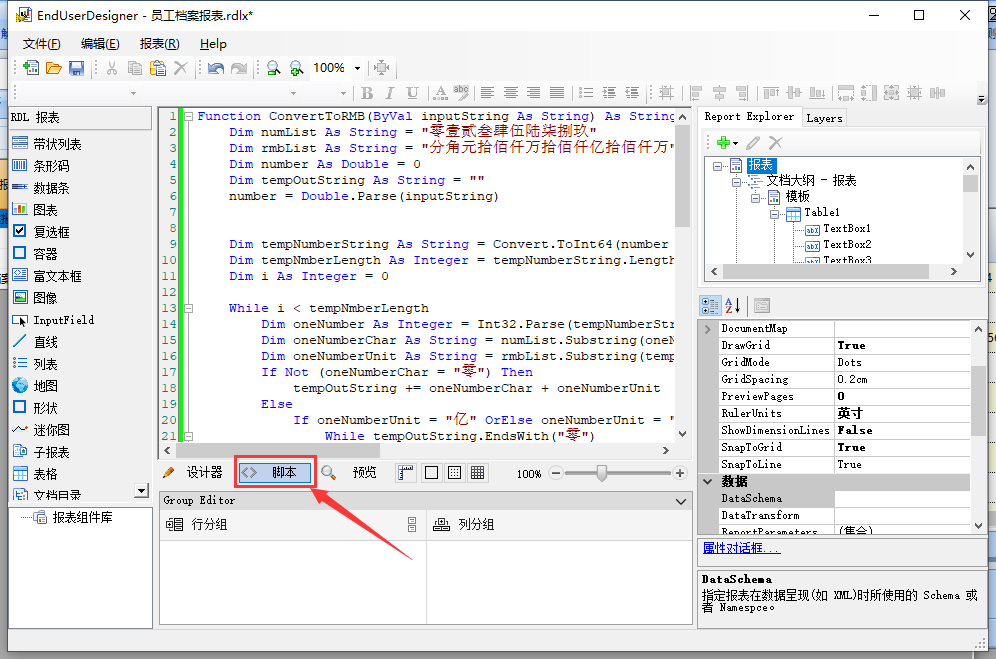996x659 pixels.
Task: Toggle the ruler display button
Action: [405, 473]
